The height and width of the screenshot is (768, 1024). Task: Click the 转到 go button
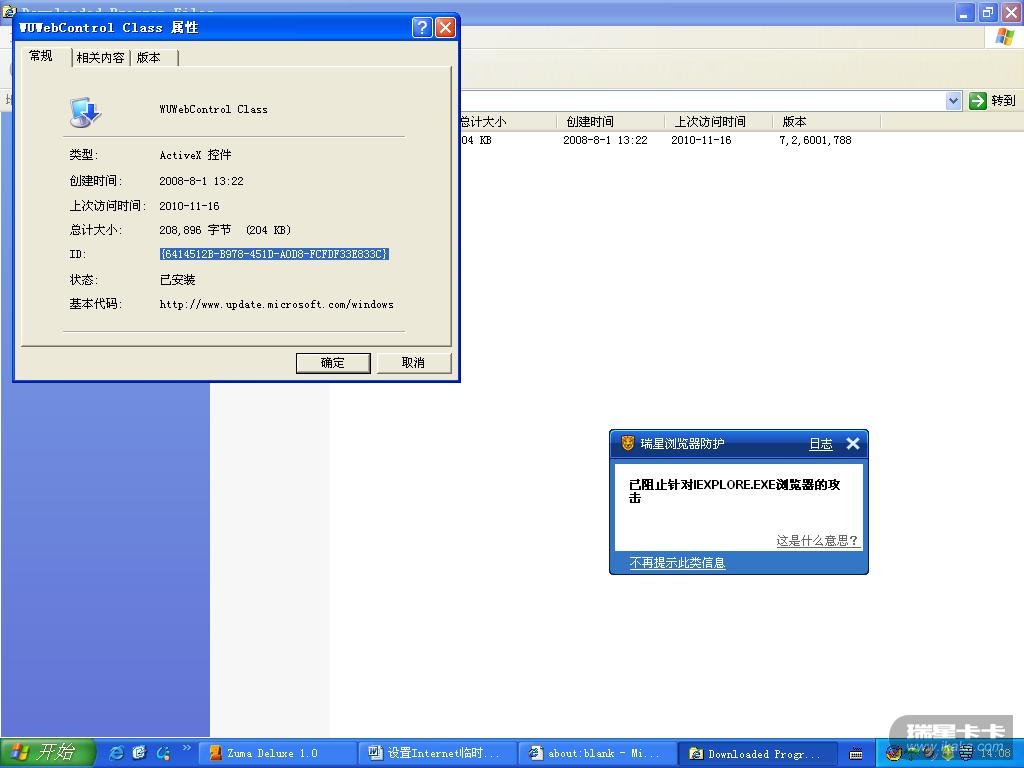[x=993, y=101]
